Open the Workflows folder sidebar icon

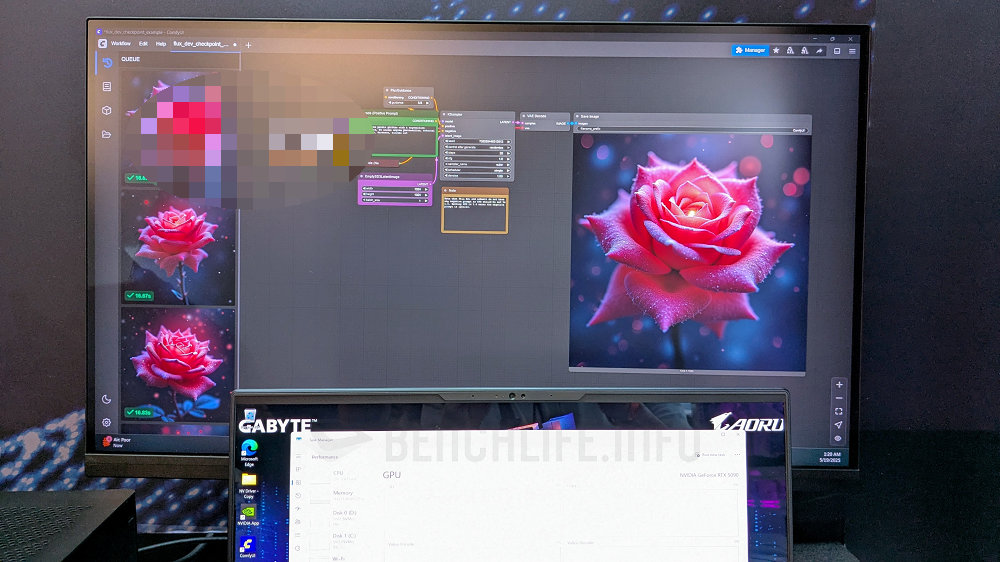107,134
